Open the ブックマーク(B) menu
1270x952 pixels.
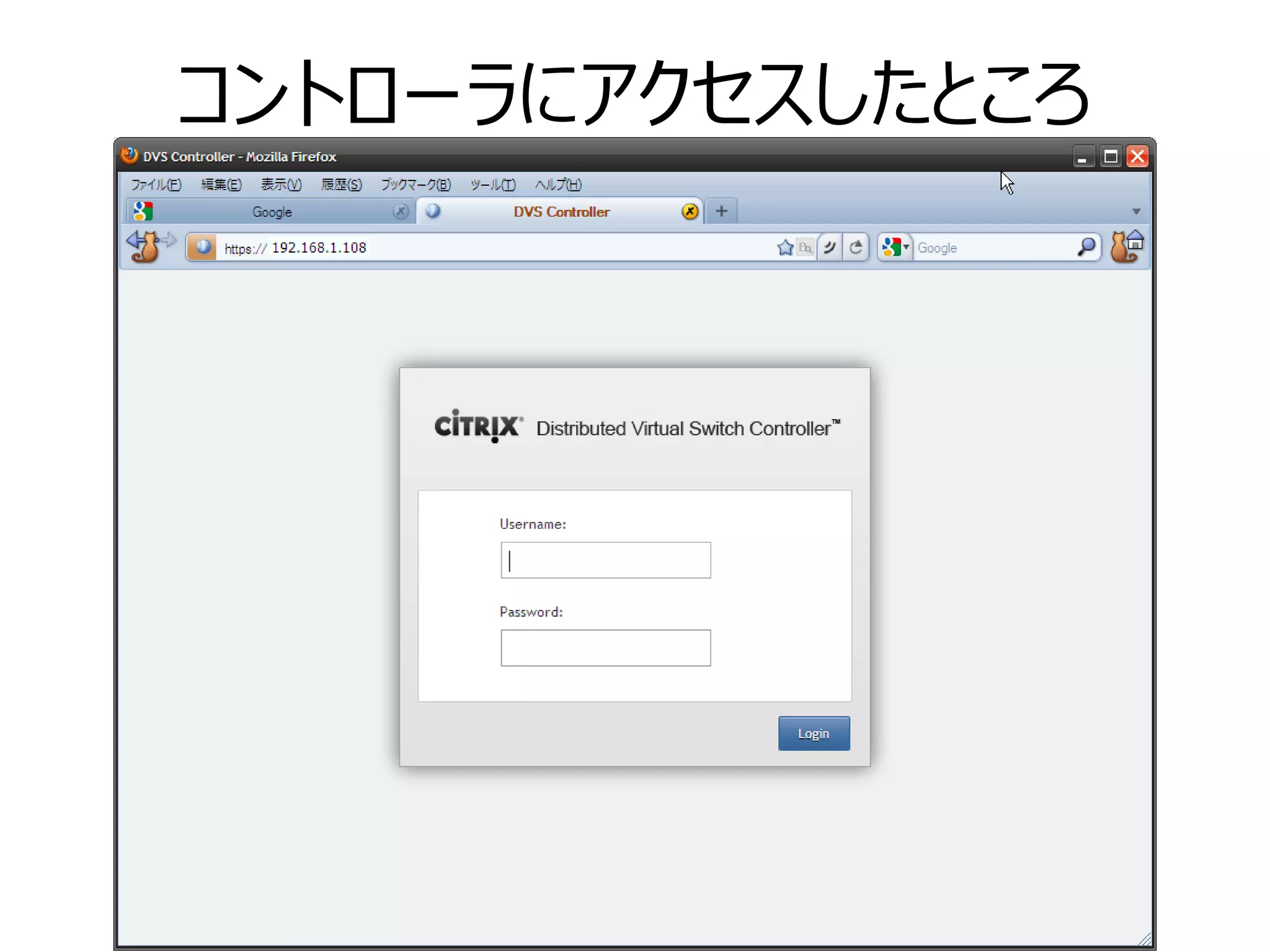click(415, 185)
